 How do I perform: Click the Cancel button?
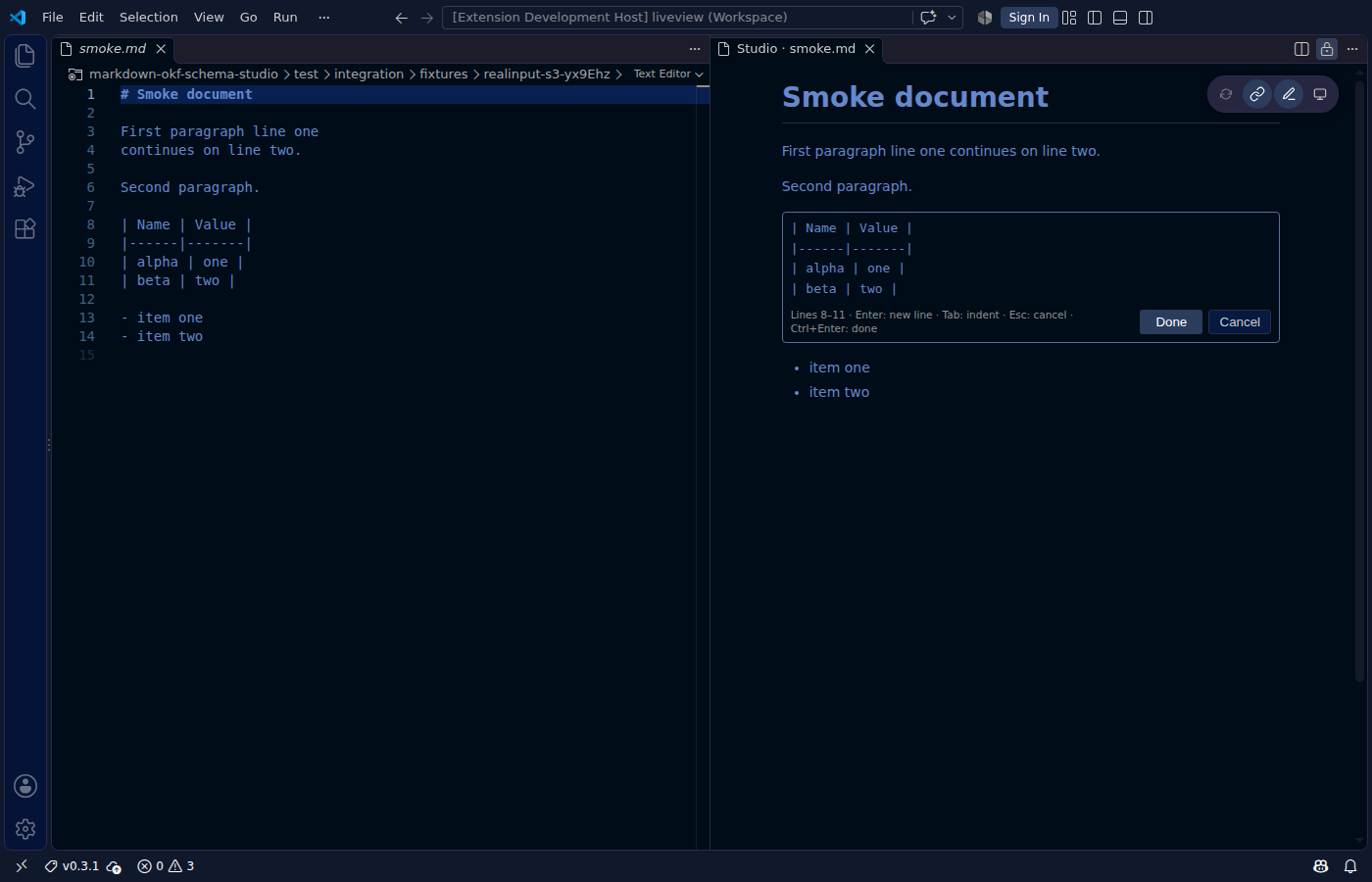[1240, 322]
